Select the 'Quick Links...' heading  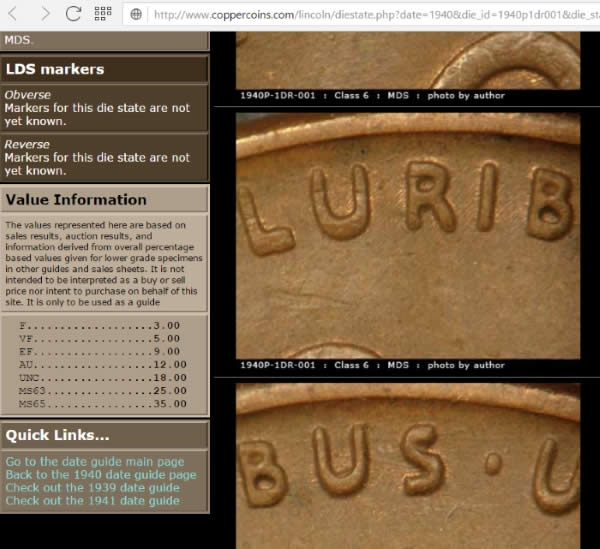click(x=57, y=435)
